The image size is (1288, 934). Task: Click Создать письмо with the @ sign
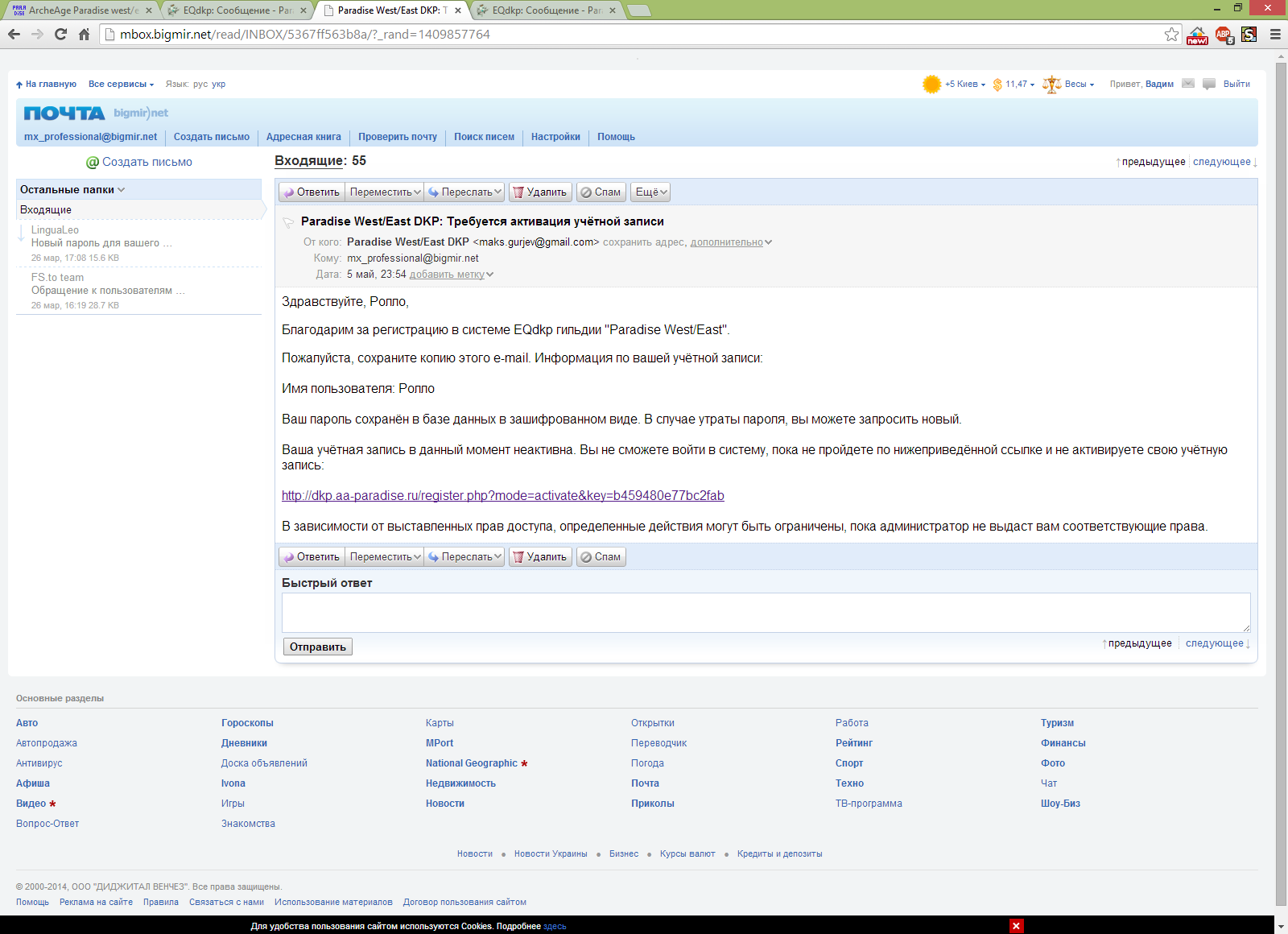click(139, 162)
